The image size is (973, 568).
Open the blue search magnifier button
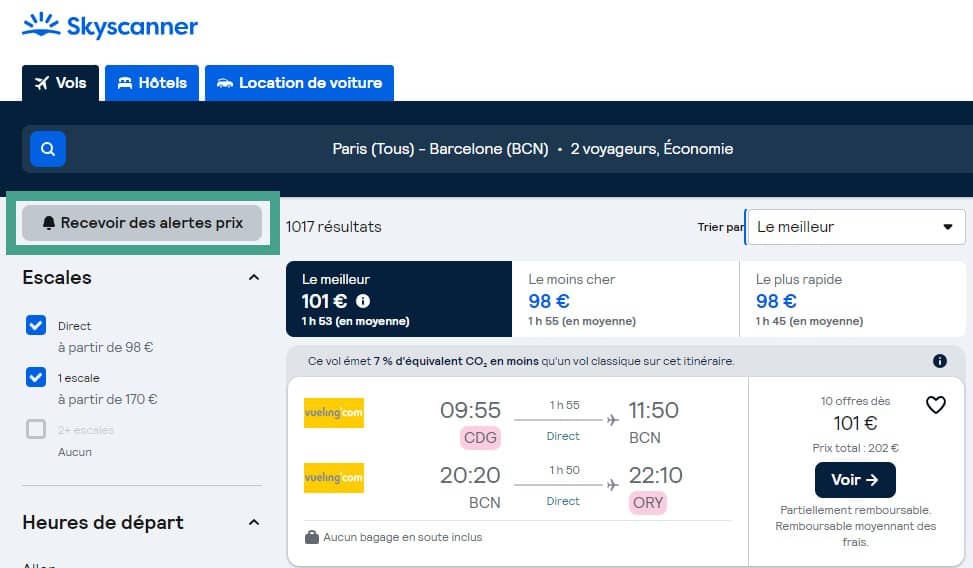click(x=48, y=149)
